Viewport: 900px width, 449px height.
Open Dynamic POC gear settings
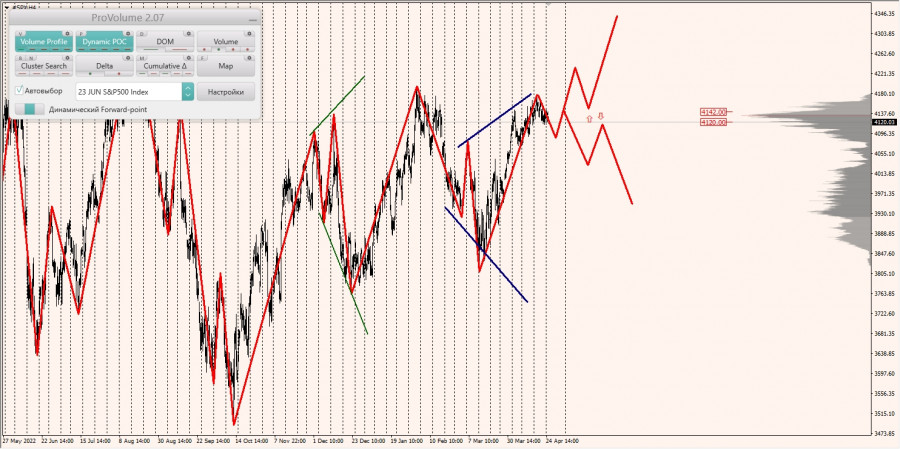coord(128,33)
